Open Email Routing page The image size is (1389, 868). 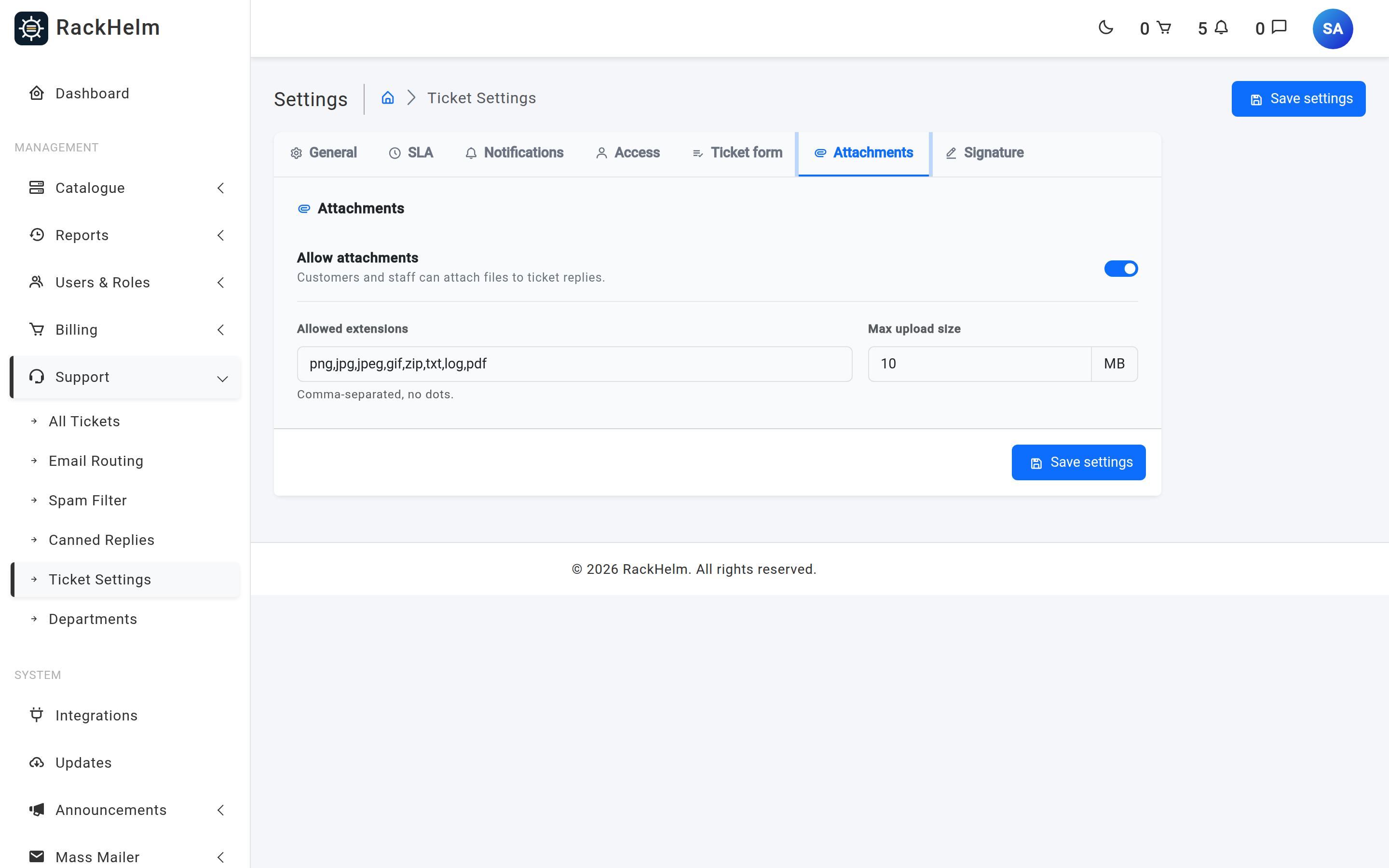96,461
